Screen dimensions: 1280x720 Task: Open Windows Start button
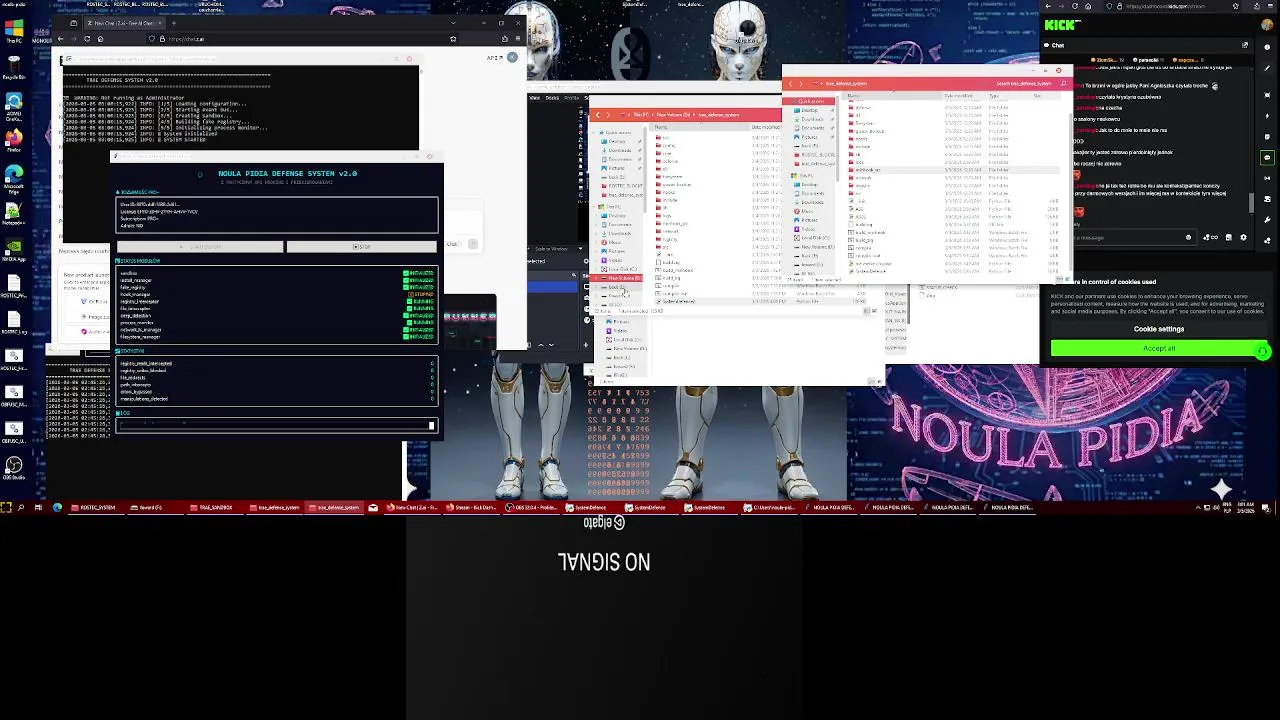click(x=5, y=507)
